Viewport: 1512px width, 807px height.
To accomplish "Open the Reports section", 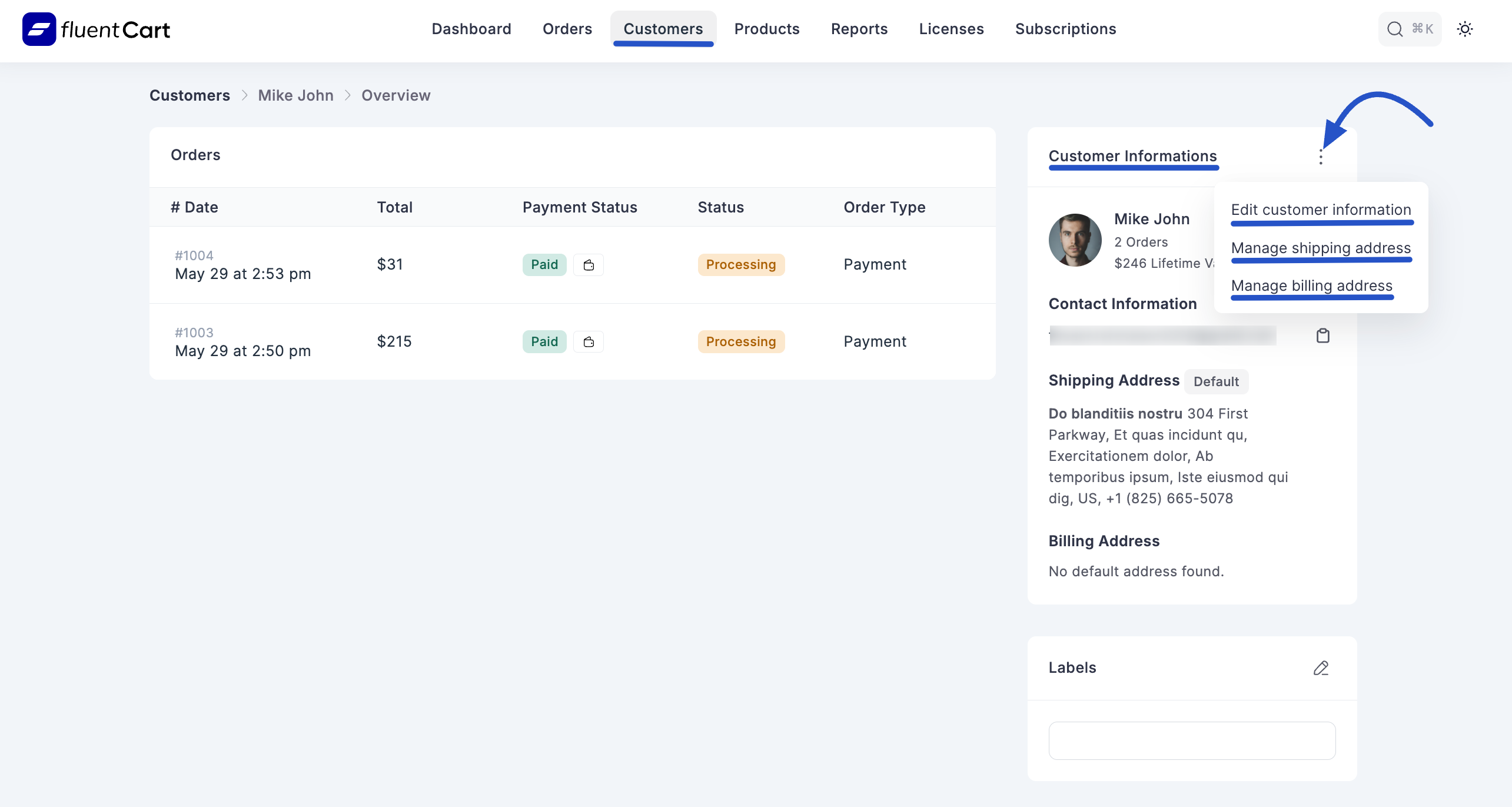I will coord(859,29).
